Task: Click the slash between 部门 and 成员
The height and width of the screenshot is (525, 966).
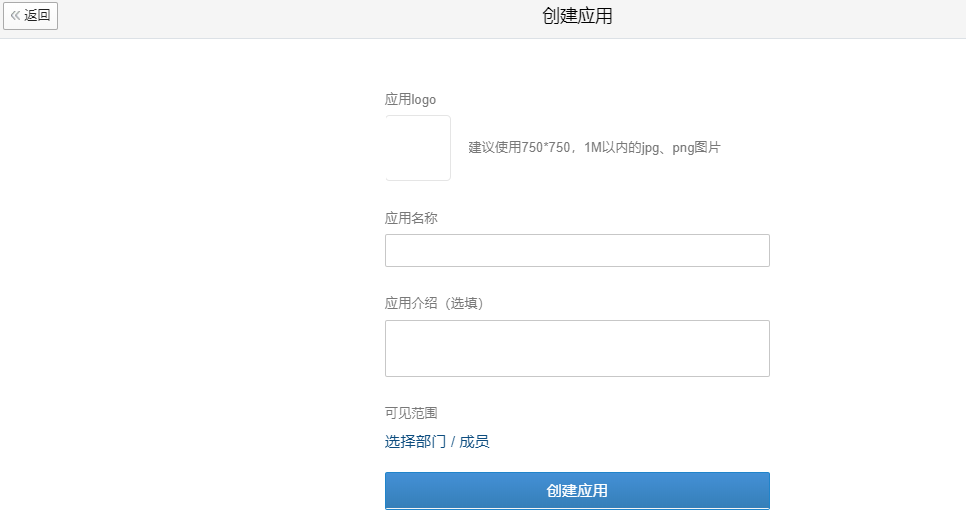Action: pos(453,442)
